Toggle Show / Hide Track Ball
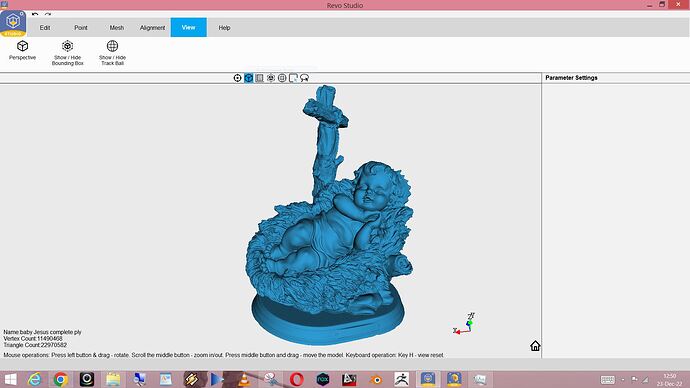This screenshot has width=690, height=388. coord(113,53)
